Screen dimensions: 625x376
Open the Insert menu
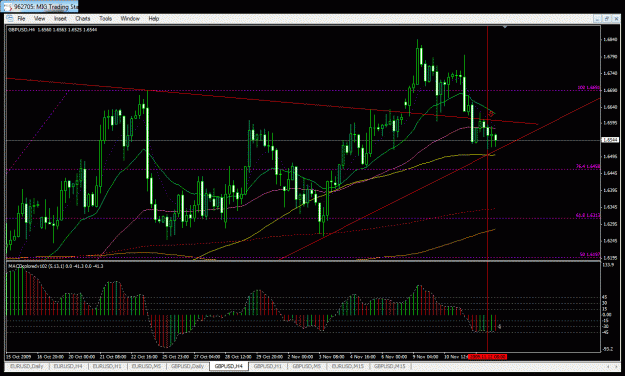pyautogui.click(x=60, y=18)
